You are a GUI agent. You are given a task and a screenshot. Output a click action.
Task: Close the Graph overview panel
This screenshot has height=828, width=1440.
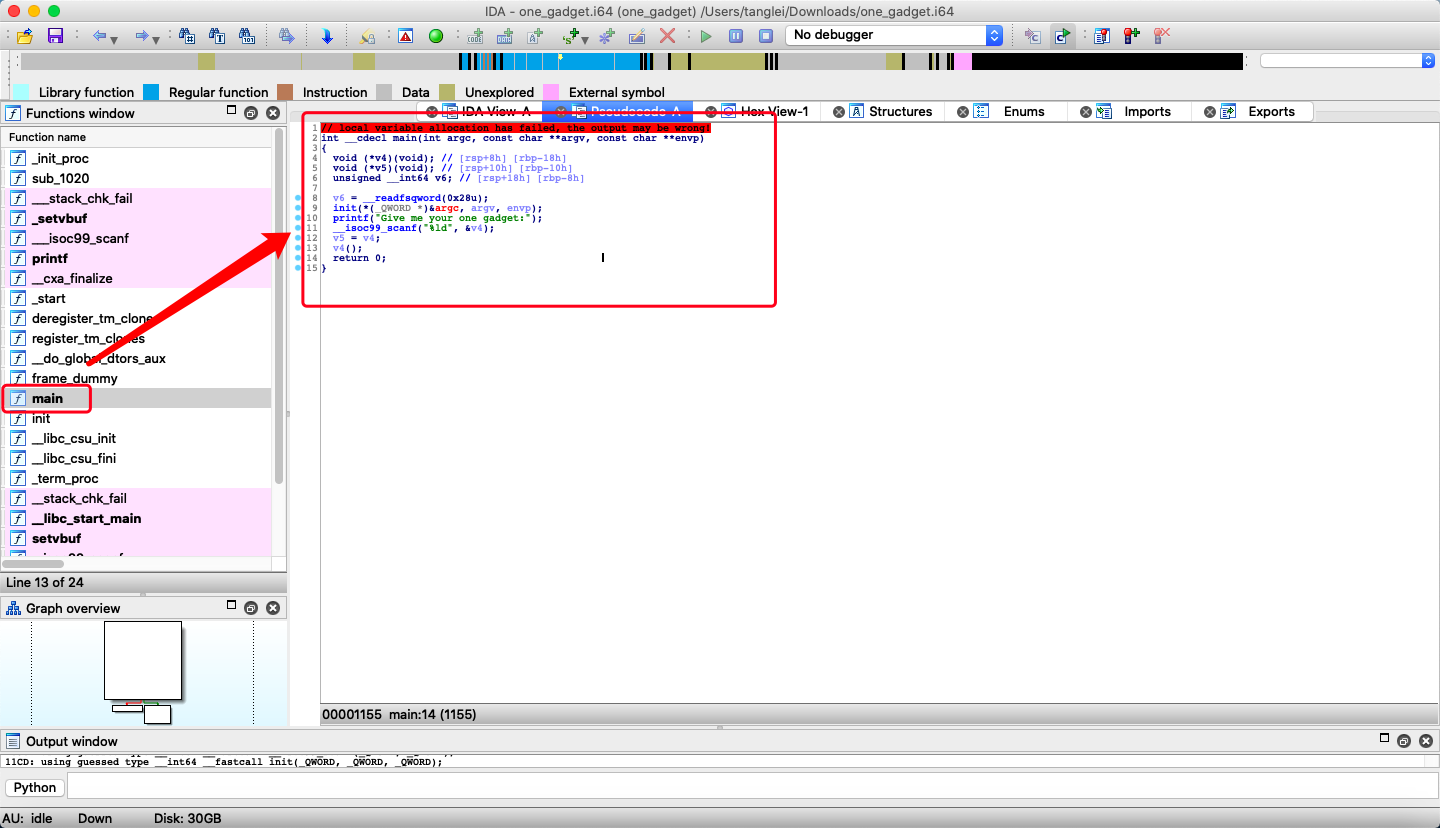click(x=273, y=608)
